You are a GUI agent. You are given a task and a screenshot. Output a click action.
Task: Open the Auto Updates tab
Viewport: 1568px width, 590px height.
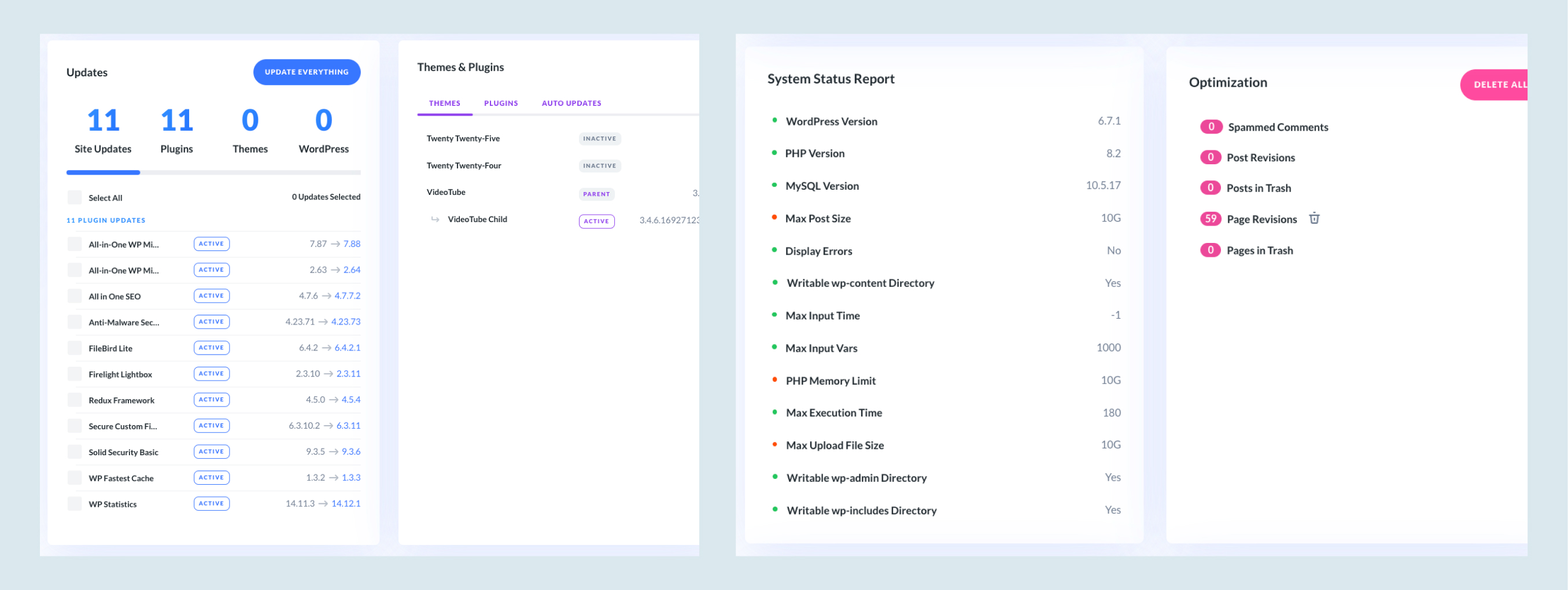click(x=571, y=103)
